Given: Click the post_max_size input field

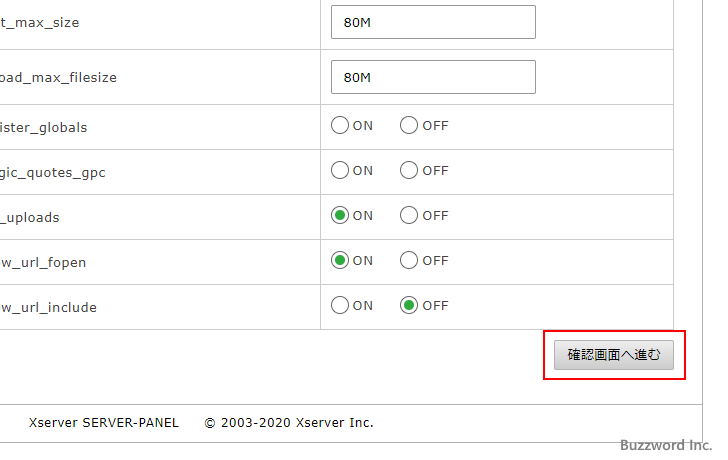Looking at the screenshot, I should click(433, 22).
